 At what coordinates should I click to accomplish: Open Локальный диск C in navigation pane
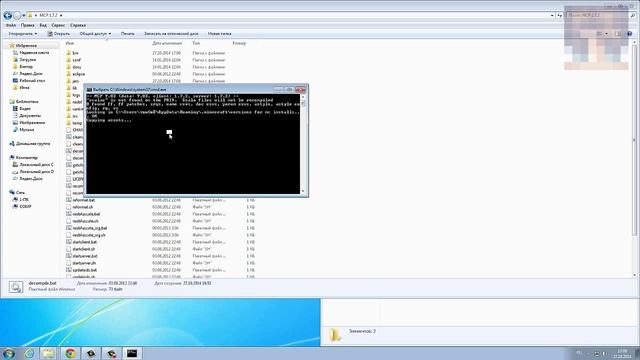(36, 164)
